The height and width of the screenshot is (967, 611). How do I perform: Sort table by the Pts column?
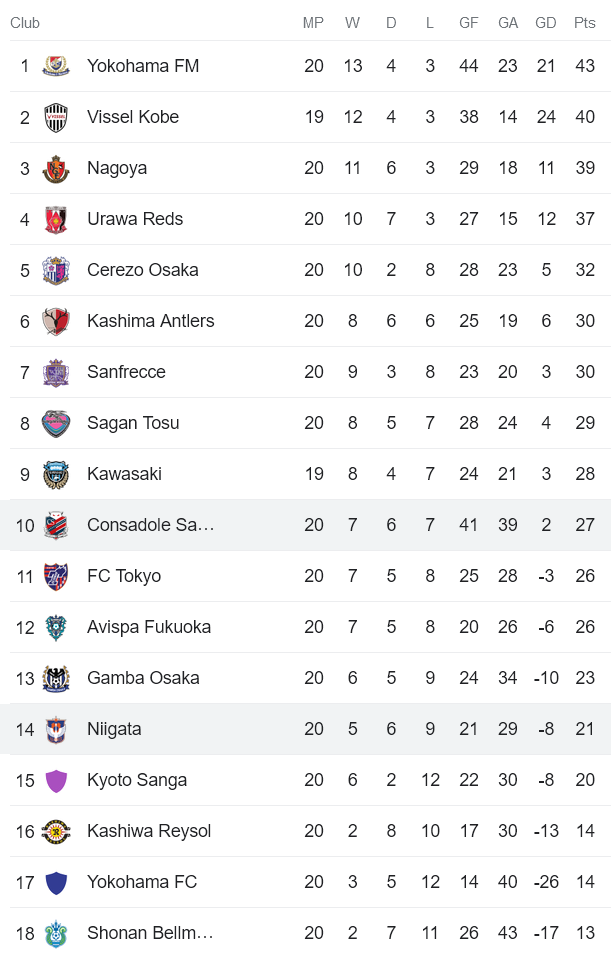(x=584, y=22)
